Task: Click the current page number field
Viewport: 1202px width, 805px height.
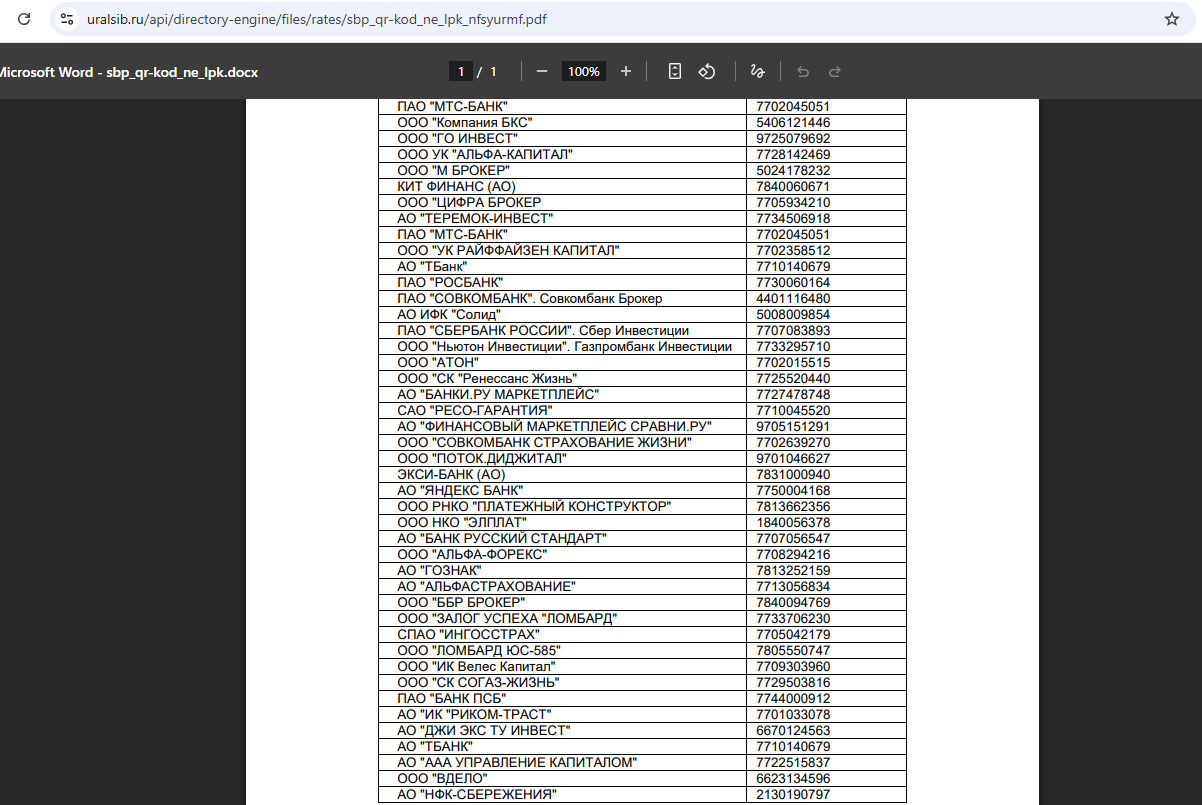Action: (x=461, y=71)
